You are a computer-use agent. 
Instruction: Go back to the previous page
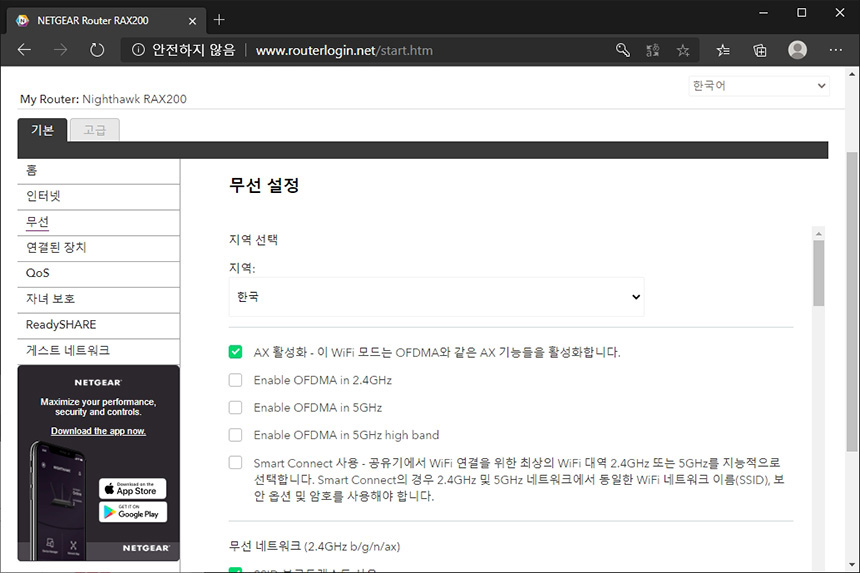tap(24, 50)
